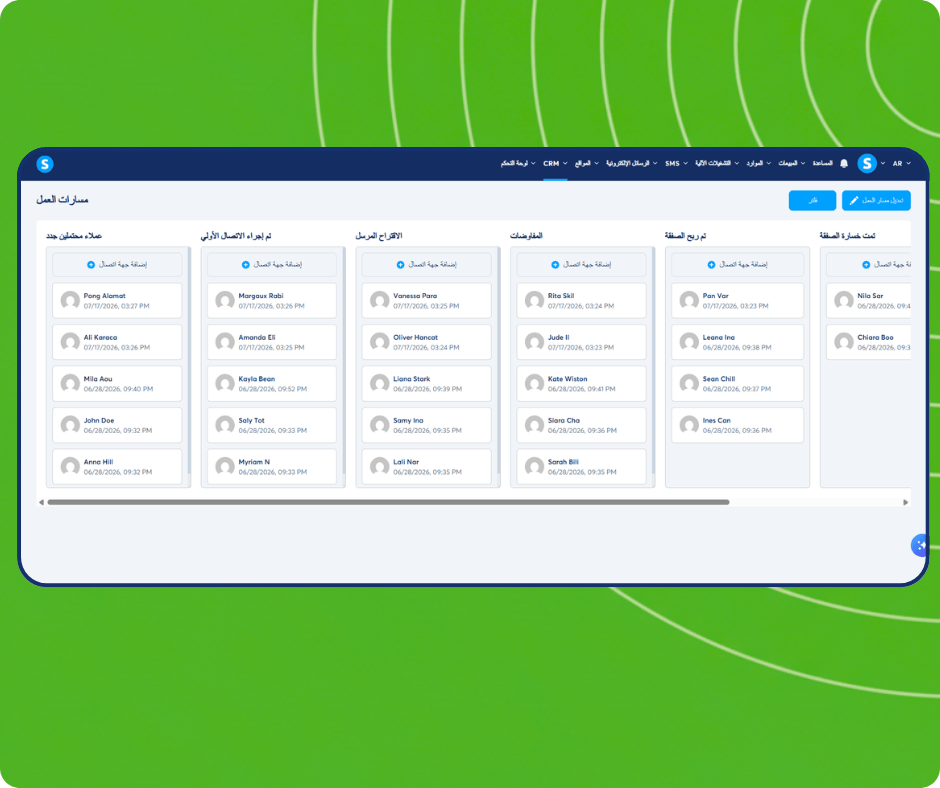Viewport: 940px width, 788px height.
Task: Click Sean Chill's avatar icon
Action: 689,383
